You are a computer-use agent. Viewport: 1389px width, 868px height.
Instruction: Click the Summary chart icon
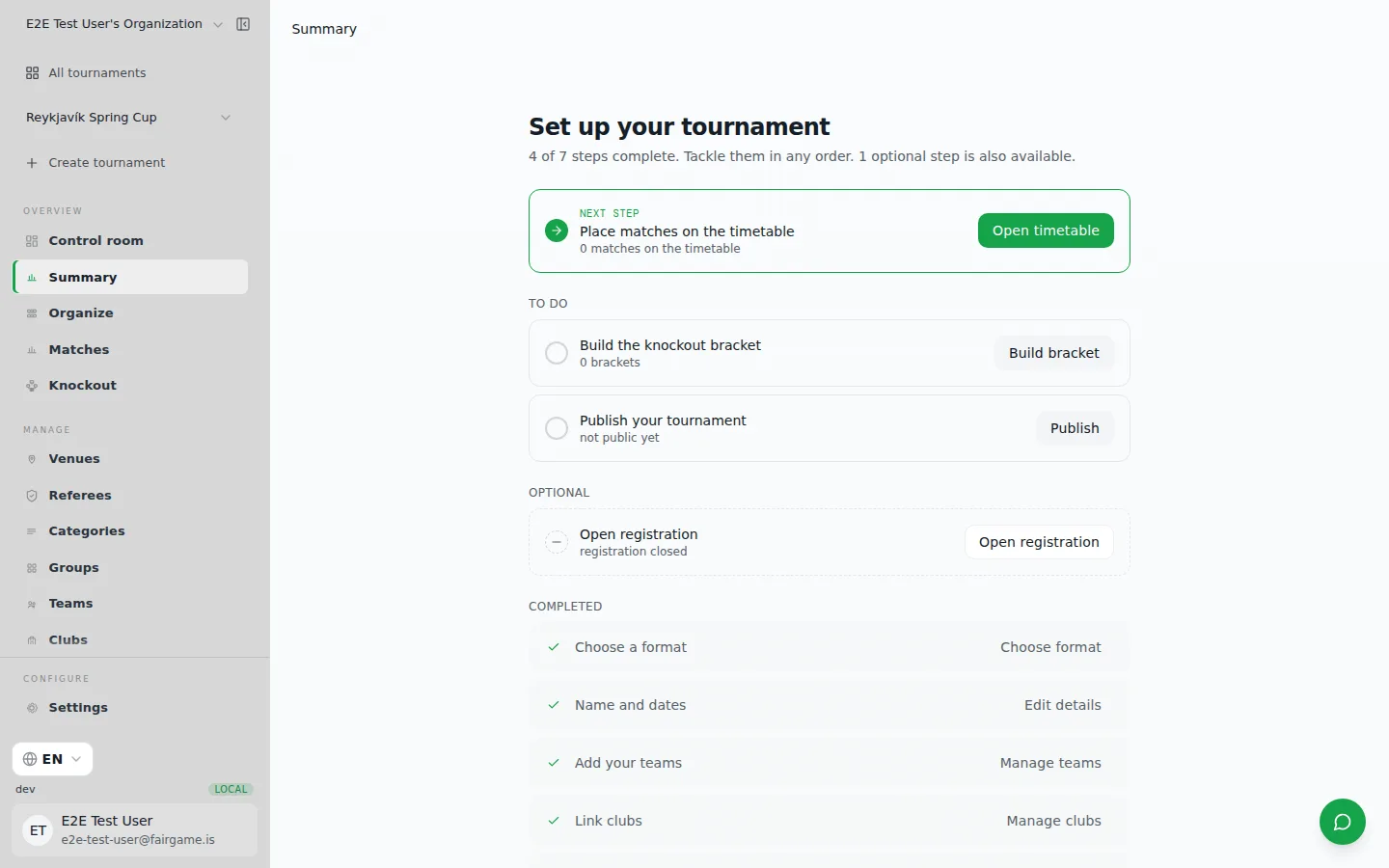[32, 278]
